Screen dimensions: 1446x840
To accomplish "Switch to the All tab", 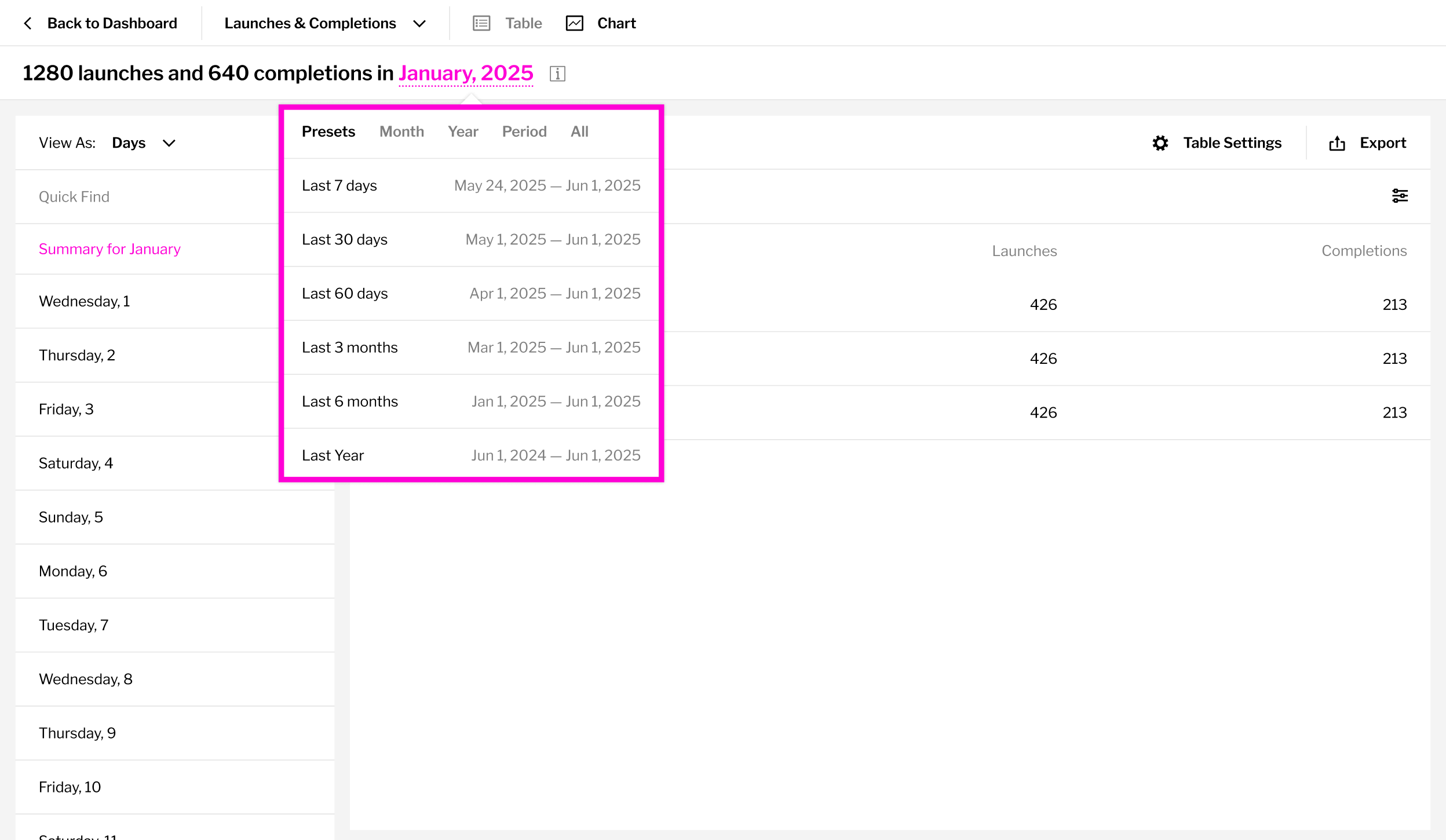I will pyautogui.click(x=579, y=132).
